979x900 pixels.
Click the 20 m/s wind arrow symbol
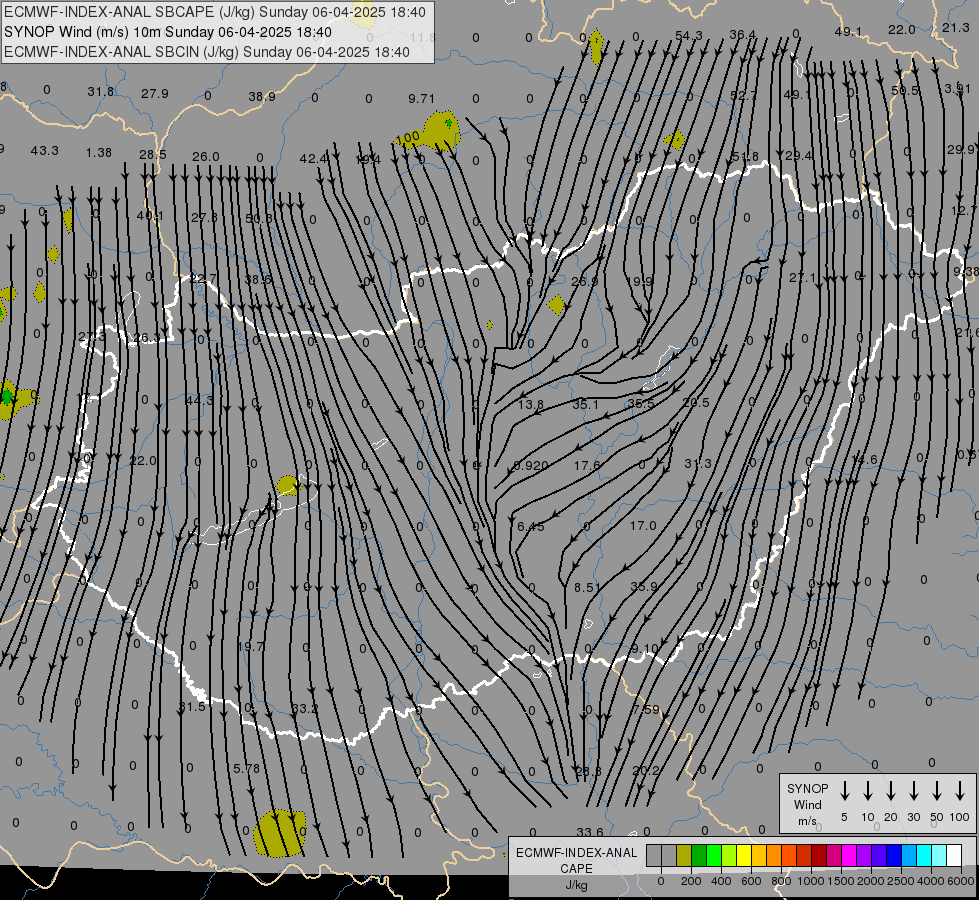(891, 791)
